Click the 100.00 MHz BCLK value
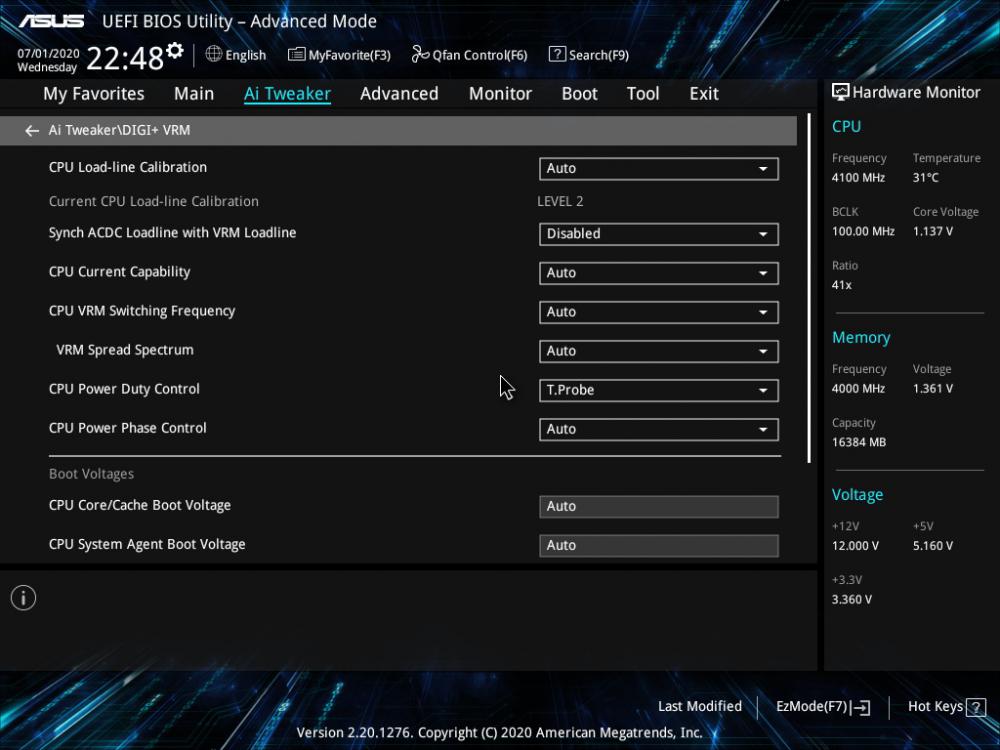 [x=863, y=232]
